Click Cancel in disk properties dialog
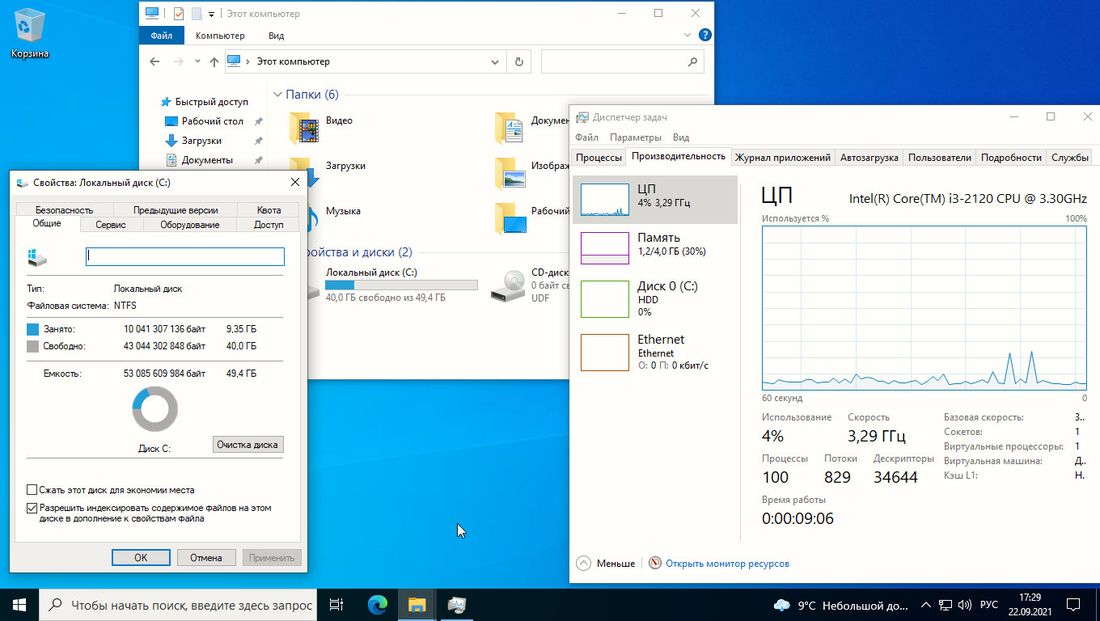 tap(206, 557)
